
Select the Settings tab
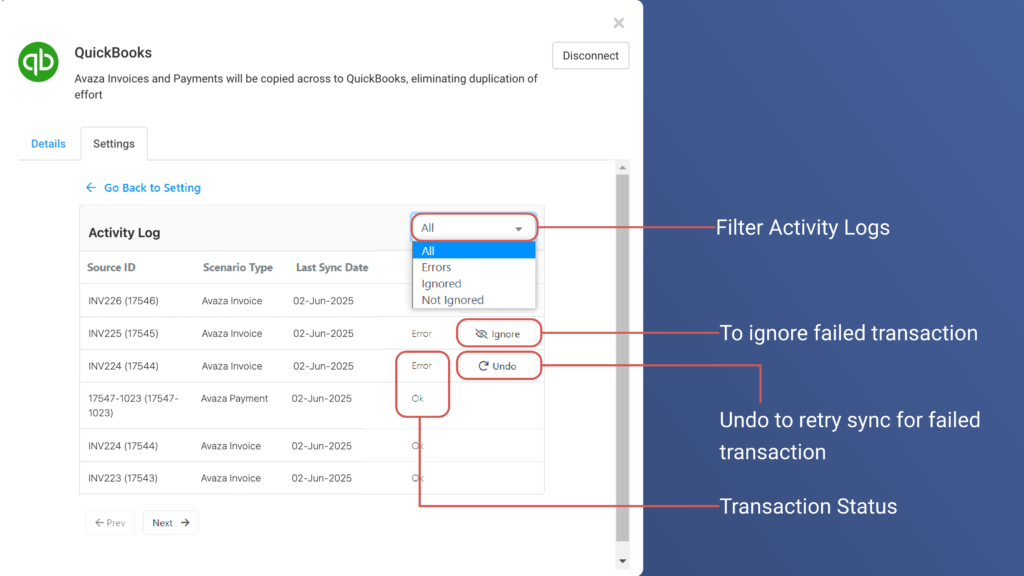point(114,144)
